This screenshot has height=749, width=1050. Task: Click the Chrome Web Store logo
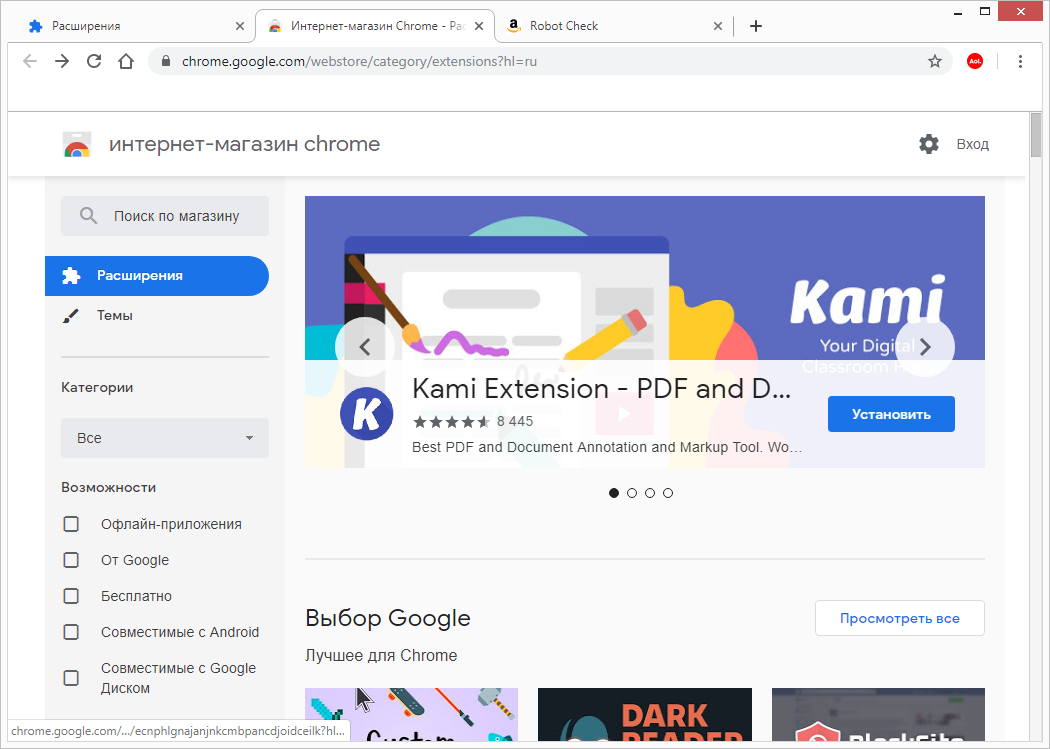77,144
